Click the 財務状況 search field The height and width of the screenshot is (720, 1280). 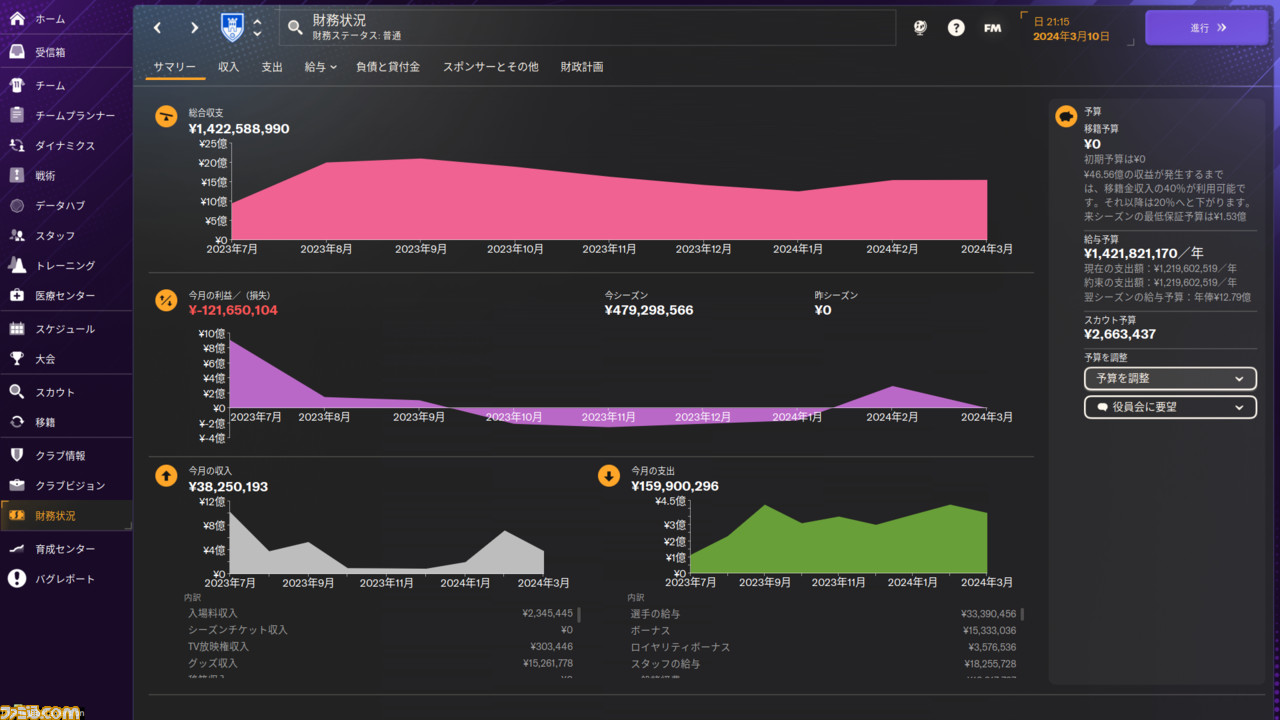(588, 28)
